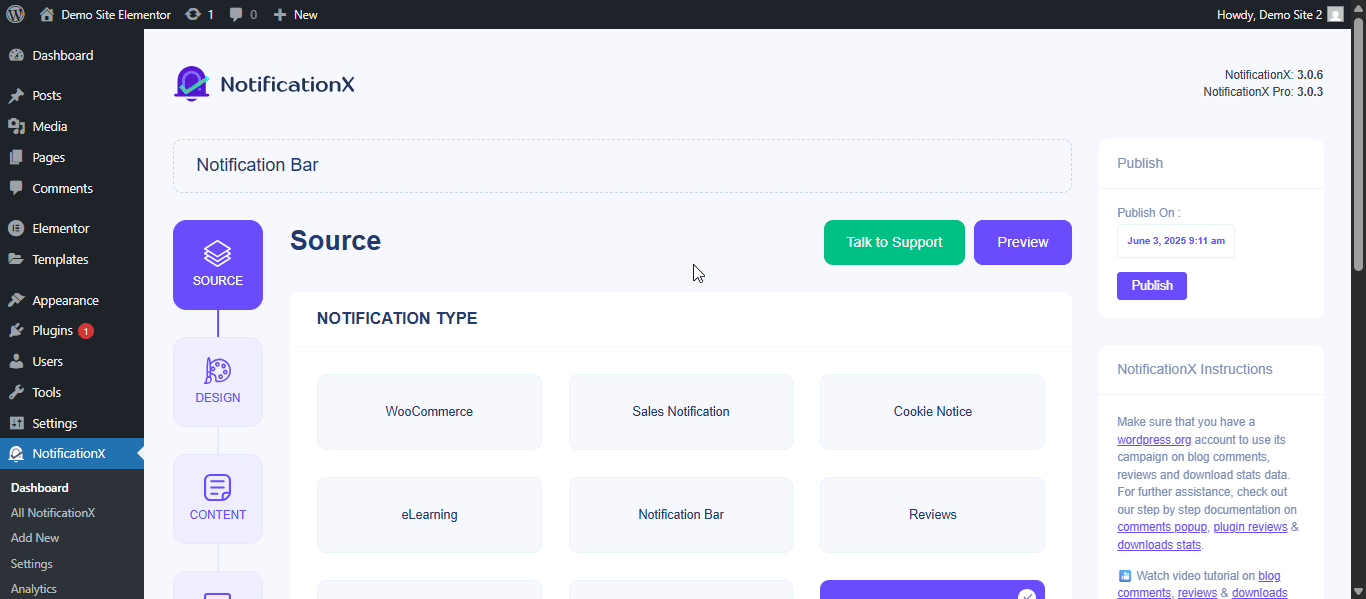The height and width of the screenshot is (599, 1366).
Task: Select Notification Bar type
Action: 681,515
